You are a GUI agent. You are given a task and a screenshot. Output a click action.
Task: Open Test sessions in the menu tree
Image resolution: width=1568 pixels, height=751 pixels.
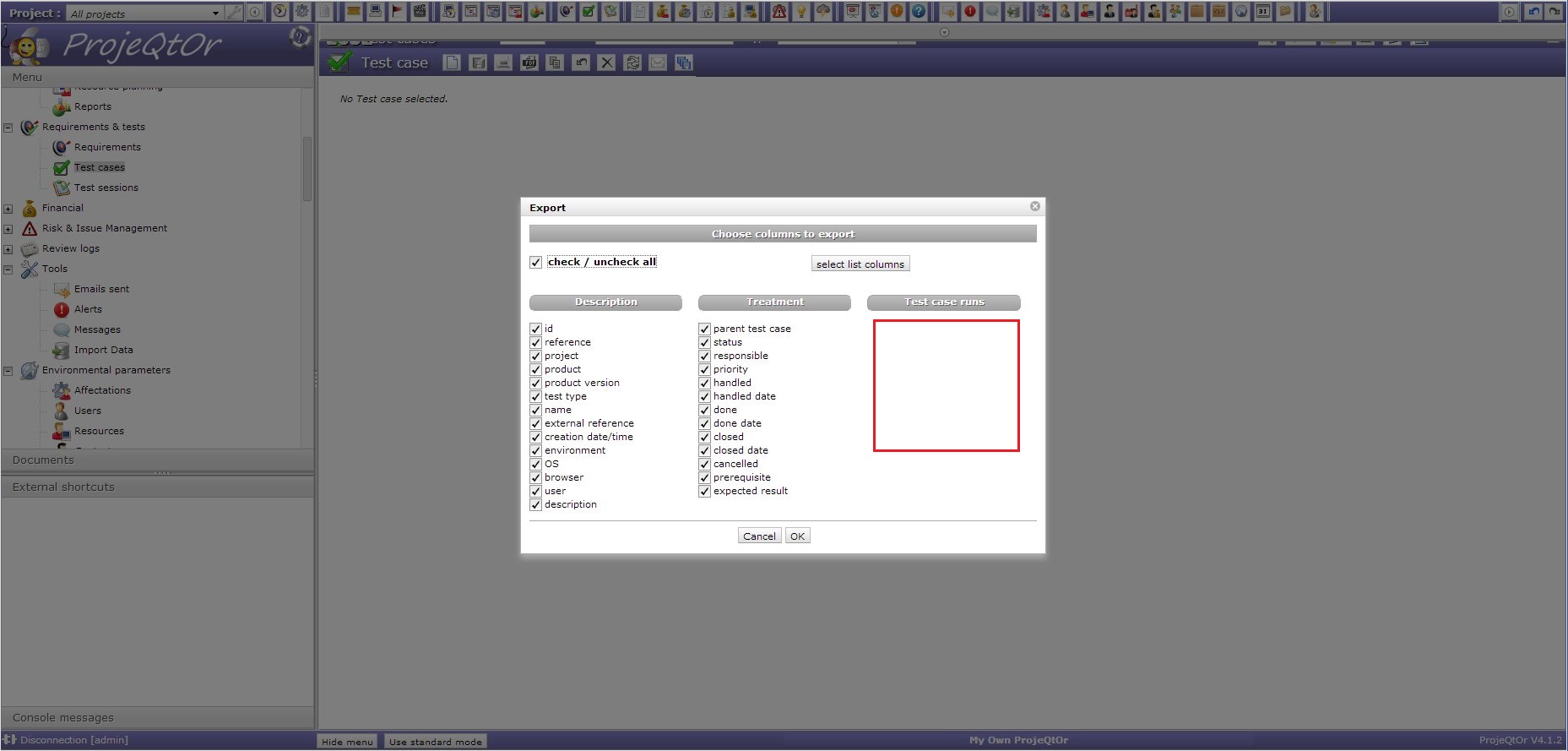click(106, 188)
